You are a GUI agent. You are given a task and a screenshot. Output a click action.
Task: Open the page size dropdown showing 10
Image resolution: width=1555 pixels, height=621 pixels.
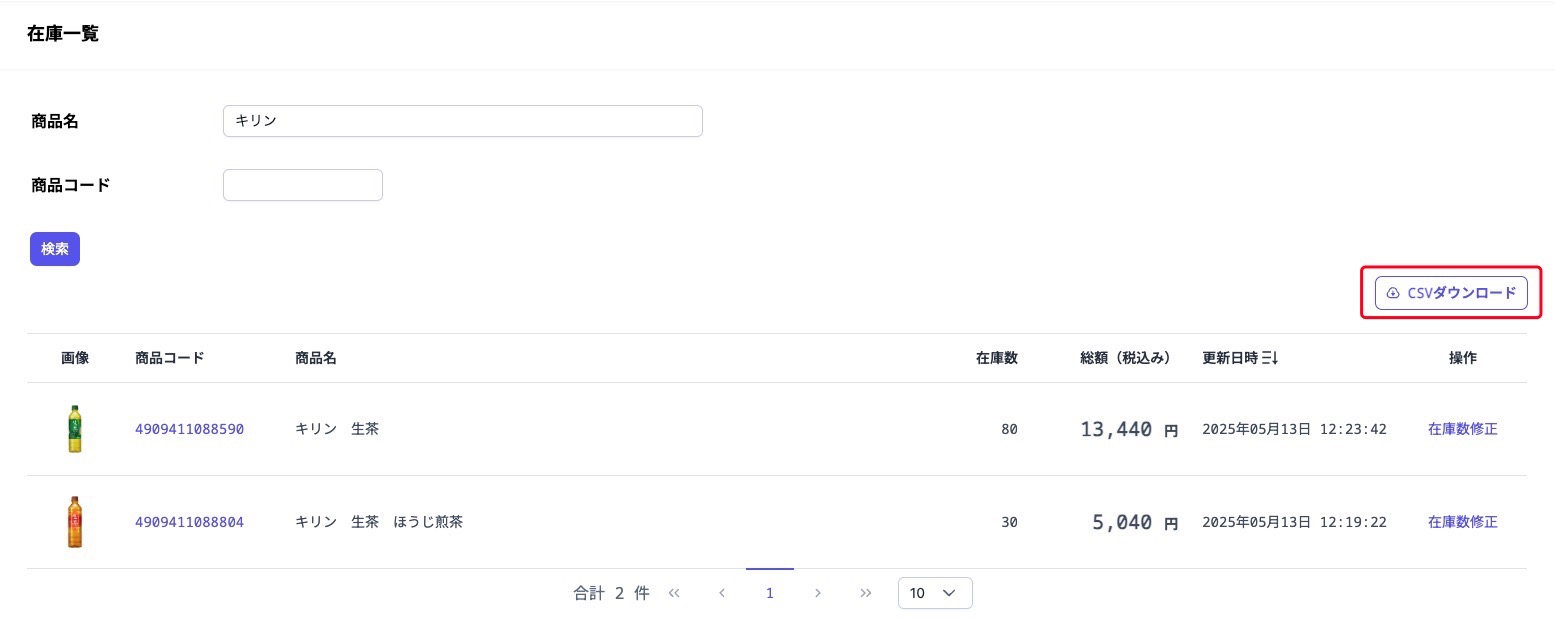pos(935,593)
